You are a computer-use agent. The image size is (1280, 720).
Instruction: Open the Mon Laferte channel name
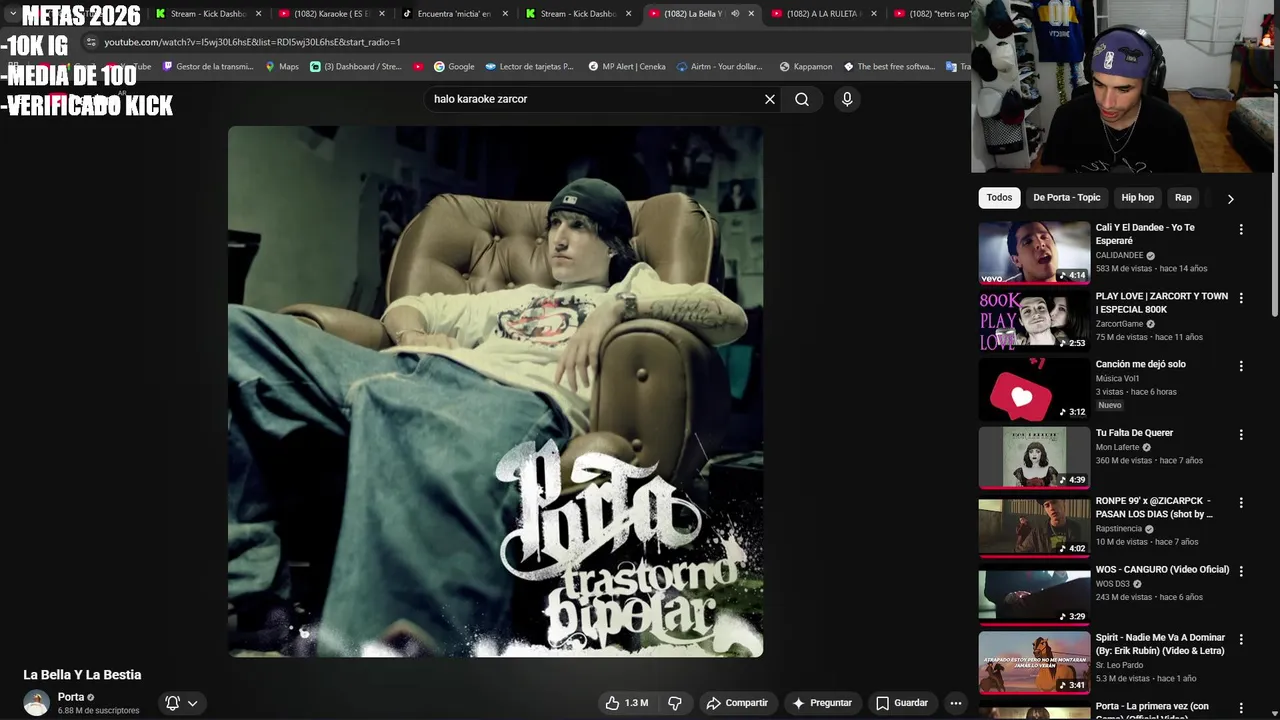[x=1117, y=447]
